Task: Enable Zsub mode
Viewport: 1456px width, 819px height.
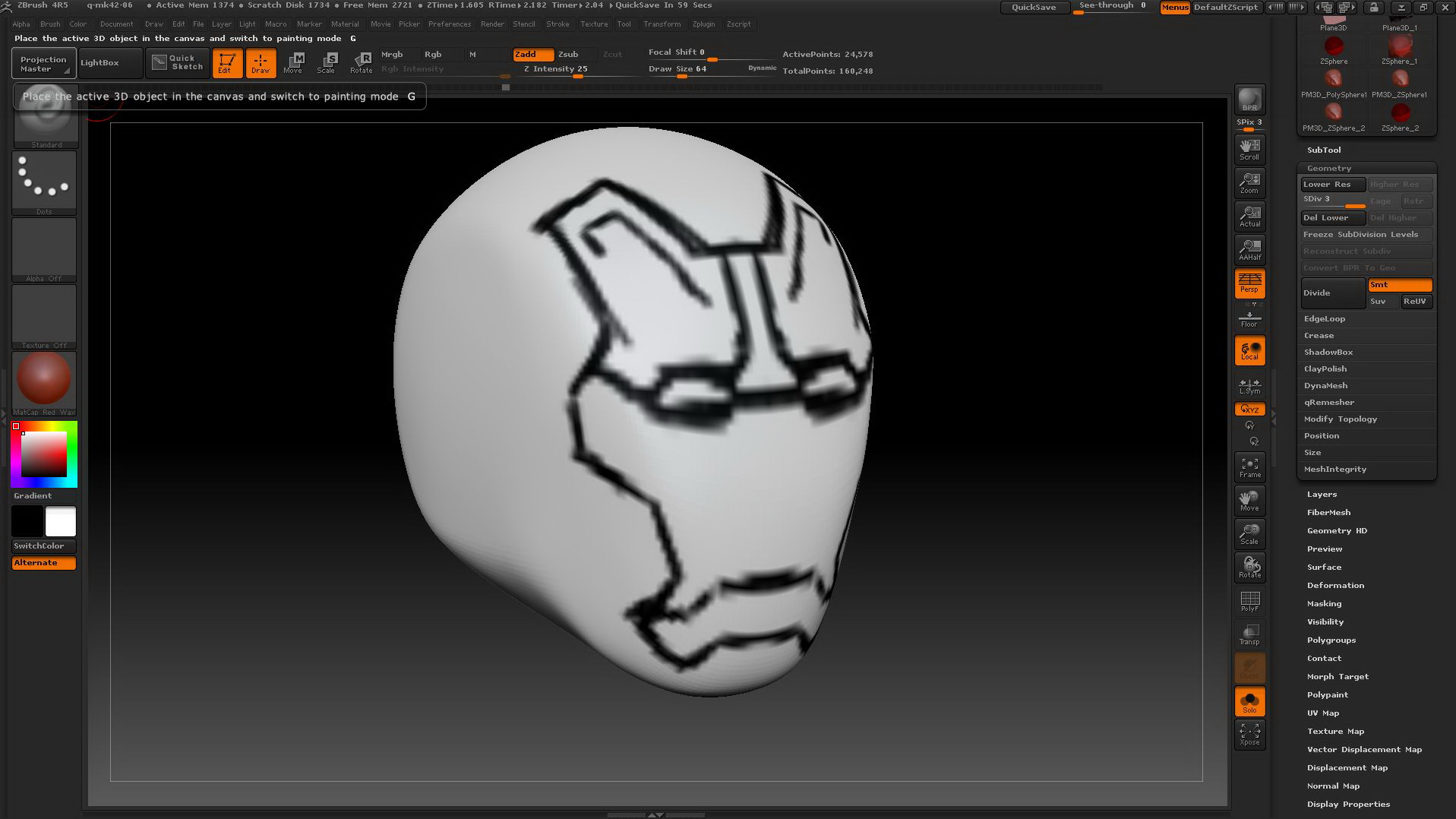Action: click(x=576, y=55)
